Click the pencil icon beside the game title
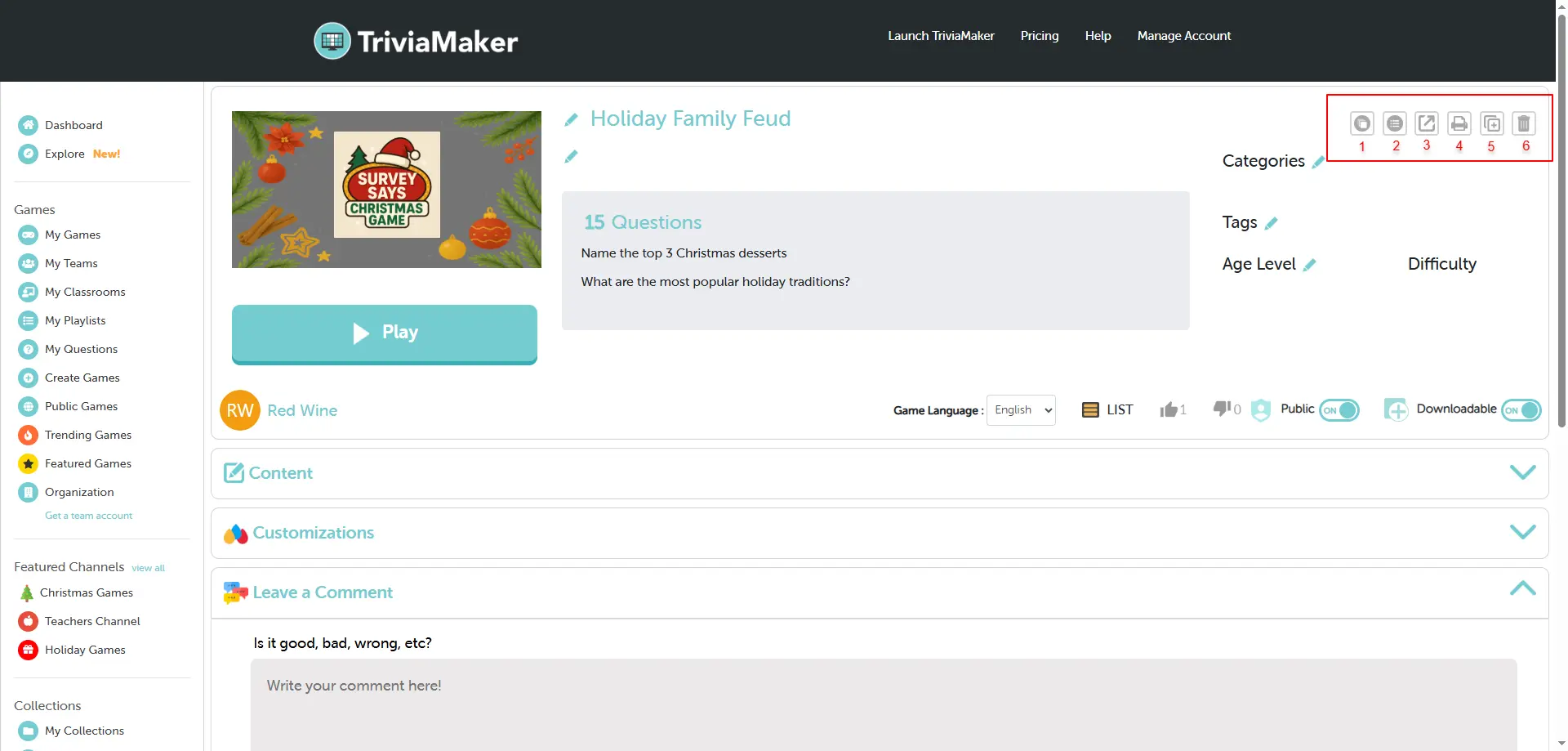 571,120
